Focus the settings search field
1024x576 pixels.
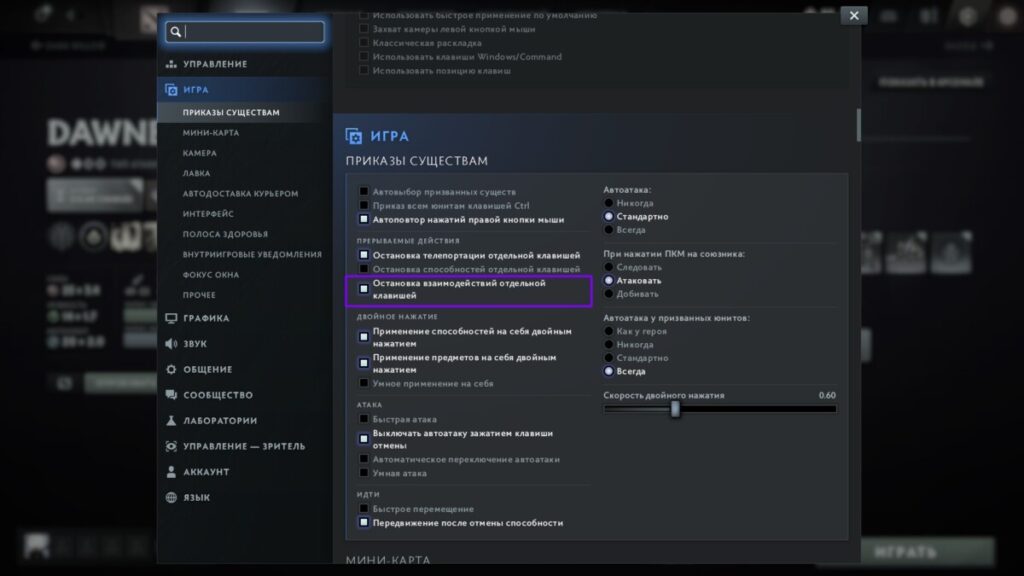pos(245,31)
